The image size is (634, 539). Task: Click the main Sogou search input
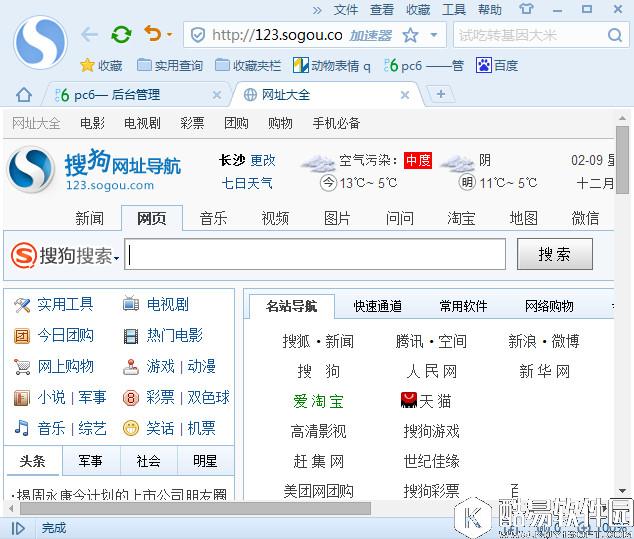point(315,254)
